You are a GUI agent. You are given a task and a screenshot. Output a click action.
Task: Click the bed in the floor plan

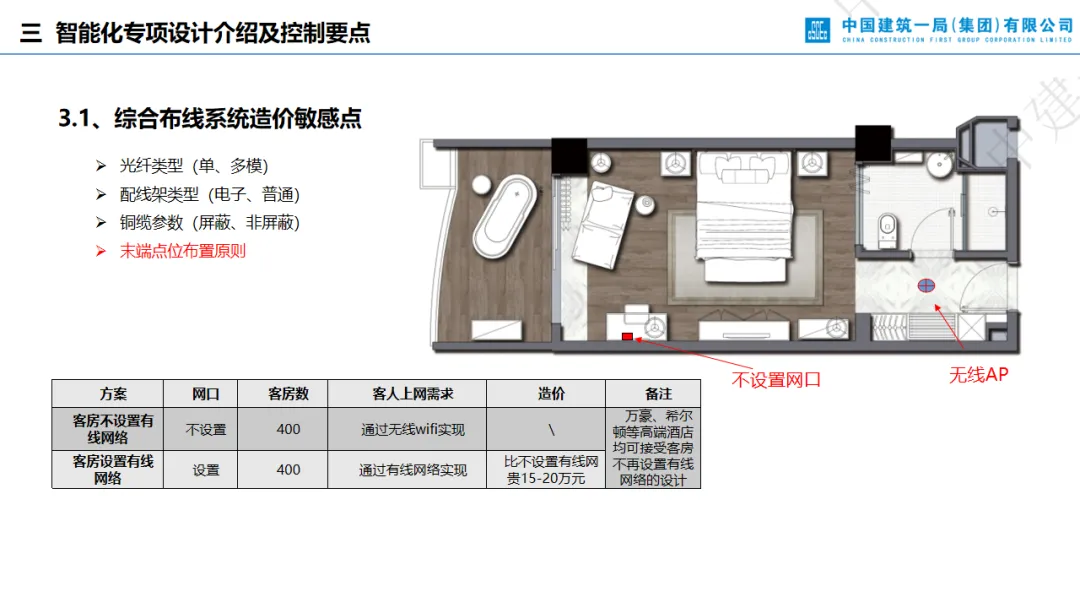743,216
